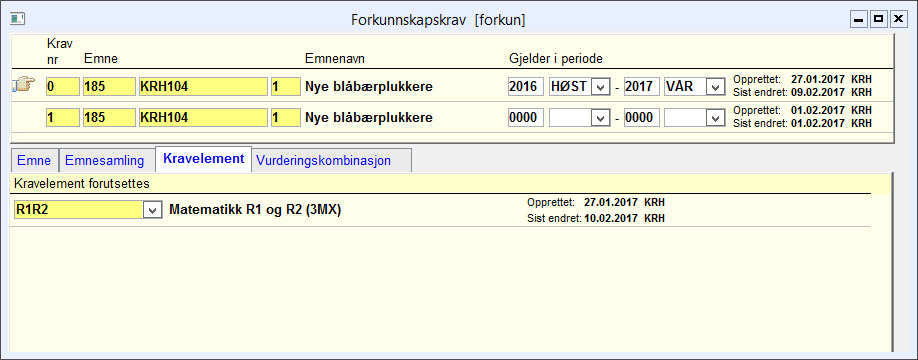Expand the R1R2 kravelement dropdown
Image resolution: width=918 pixels, height=360 pixels.
152,210
